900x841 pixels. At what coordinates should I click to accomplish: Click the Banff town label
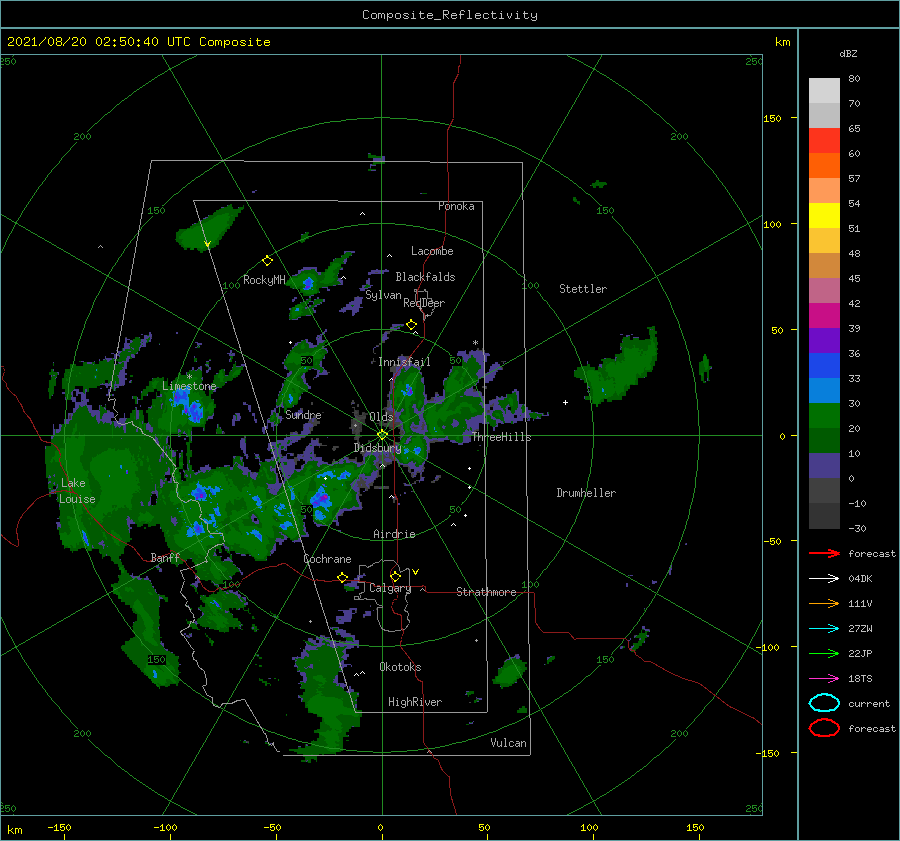click(165, 557)
